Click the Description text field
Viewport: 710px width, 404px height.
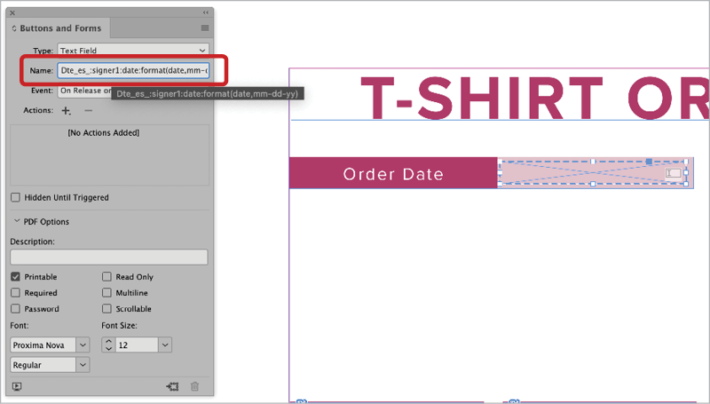pyautogui.click(x=109, y=257)
